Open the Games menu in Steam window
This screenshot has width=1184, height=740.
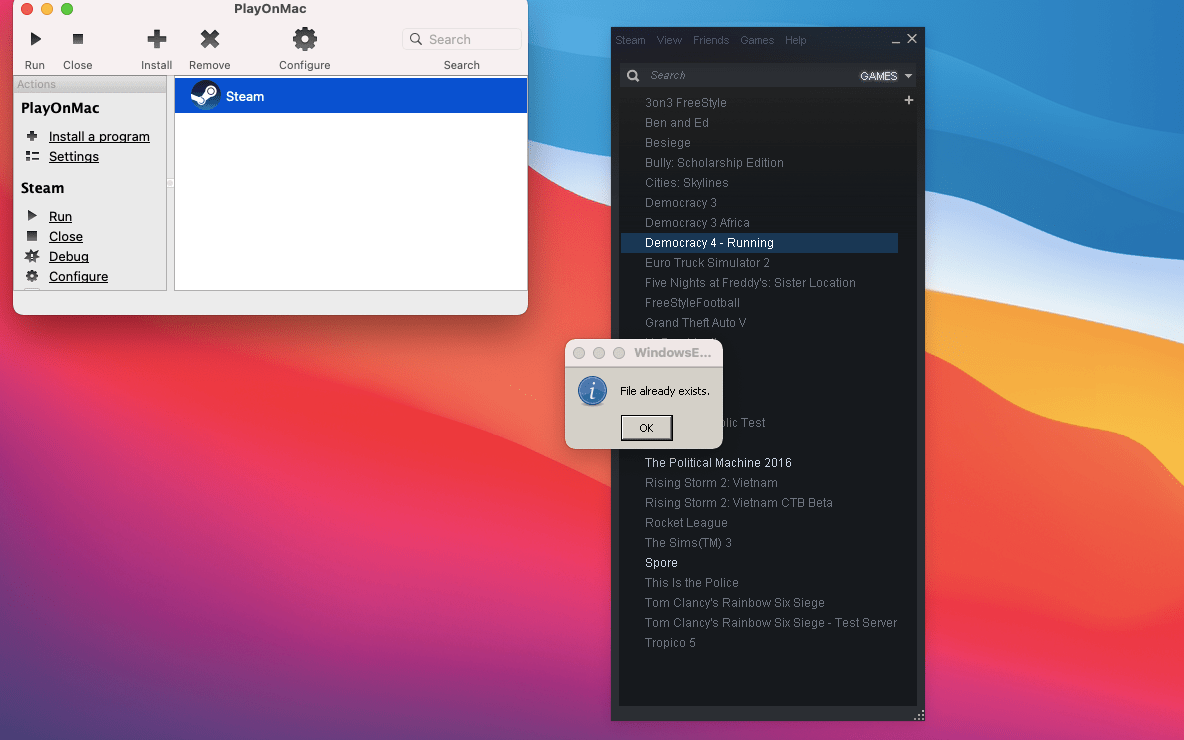click(757, 40)
